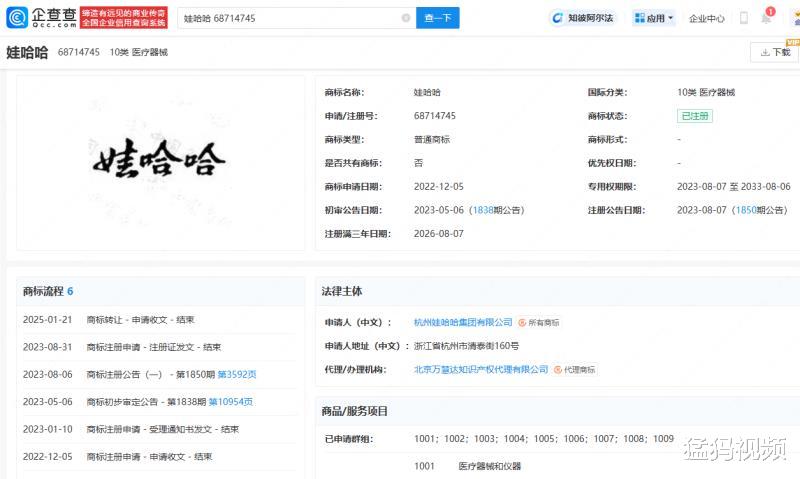Open the mobile phone icon
This screenshot has height=479, width=800.
pos(744,18)
